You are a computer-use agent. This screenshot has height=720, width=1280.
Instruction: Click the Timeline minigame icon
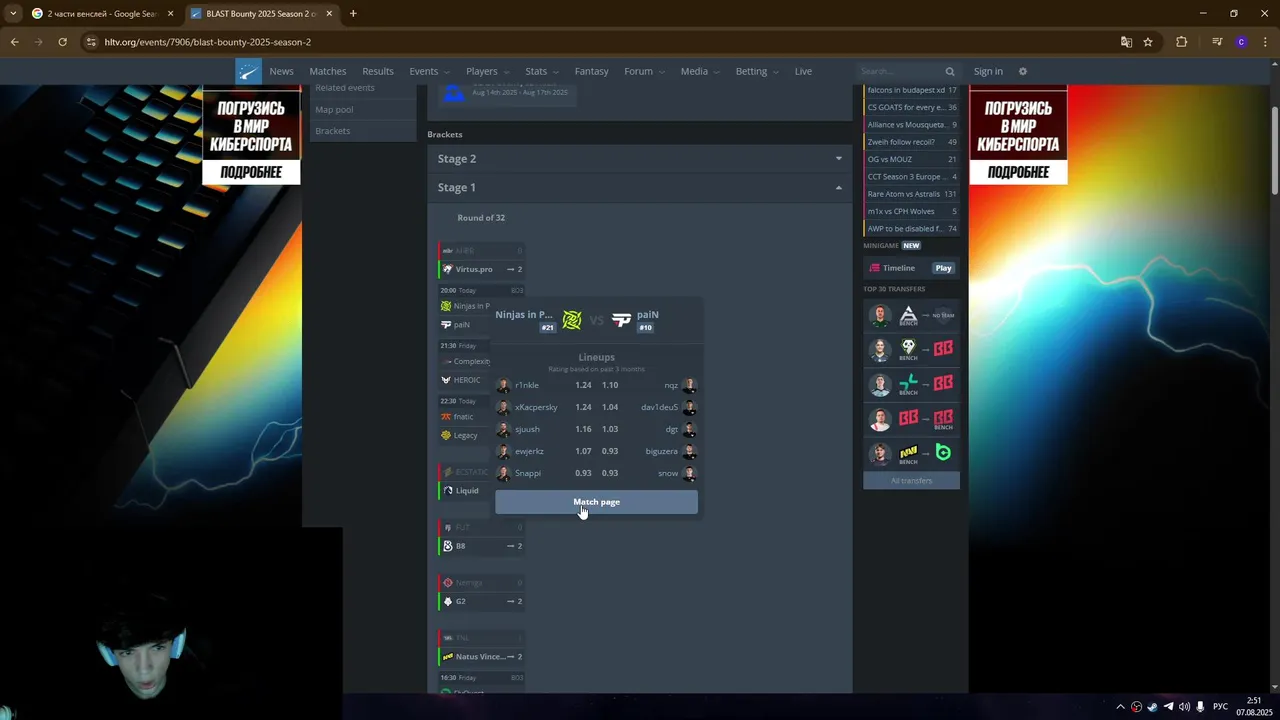pos(874,268)
